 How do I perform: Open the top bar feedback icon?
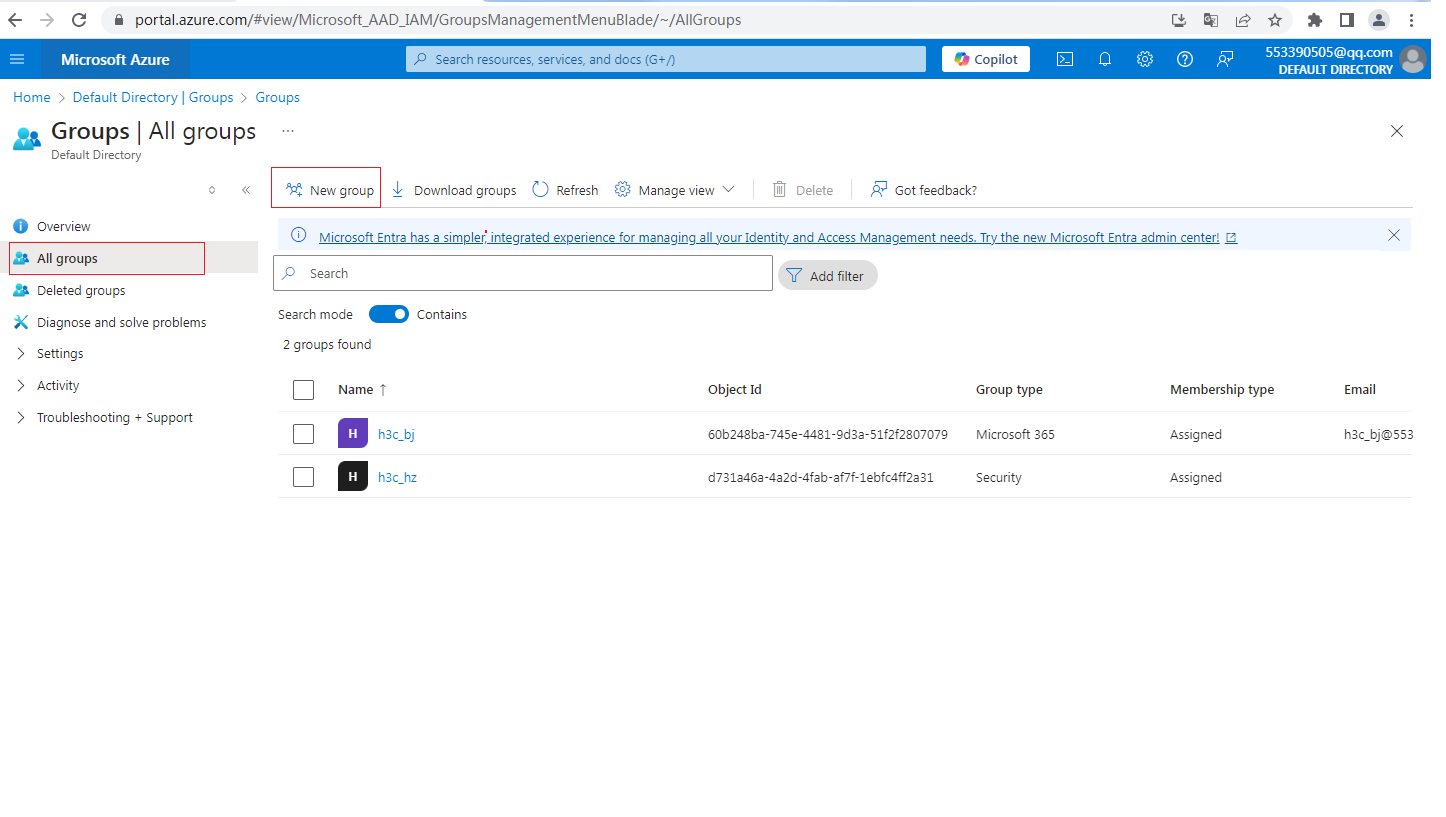(1225, 59)
